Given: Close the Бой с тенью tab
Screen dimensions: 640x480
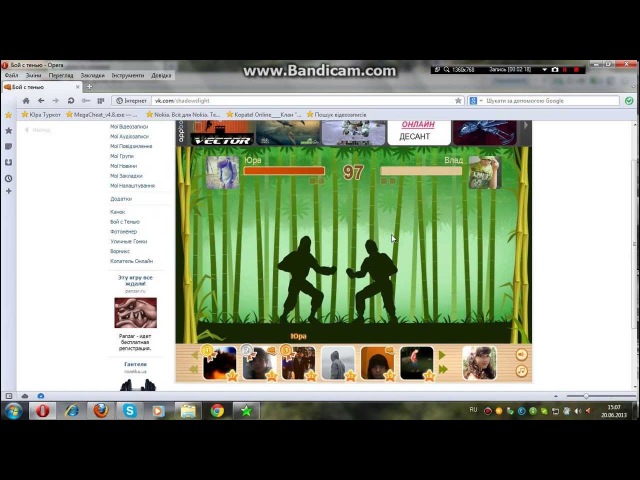Looking at the screenshot, I should pos(78,87).
